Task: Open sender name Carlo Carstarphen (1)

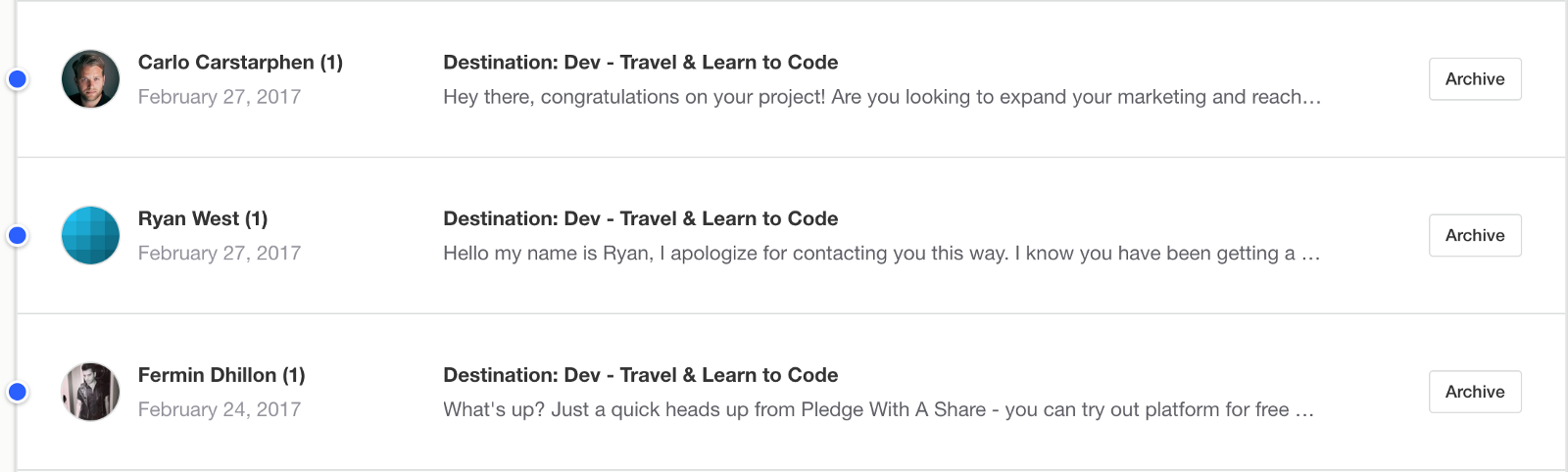Action: (x=240, y=63)
